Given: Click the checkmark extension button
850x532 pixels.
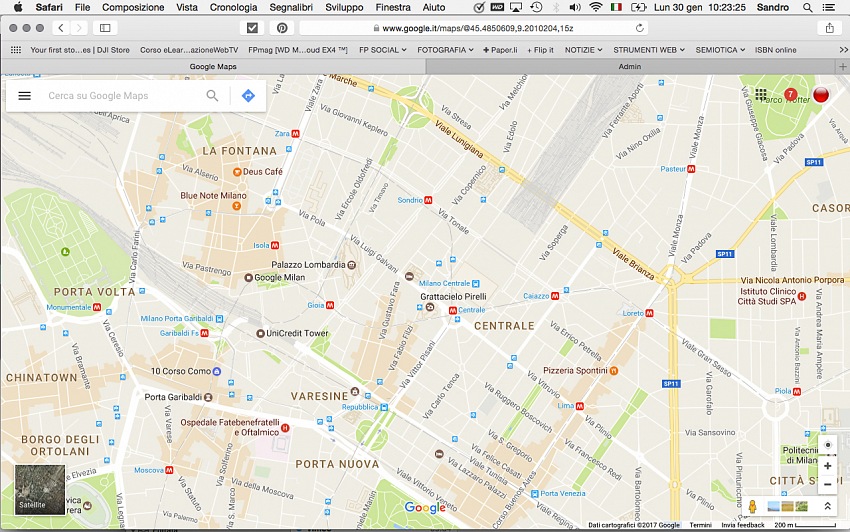Looking at the screenshot, I should [252, 28].
